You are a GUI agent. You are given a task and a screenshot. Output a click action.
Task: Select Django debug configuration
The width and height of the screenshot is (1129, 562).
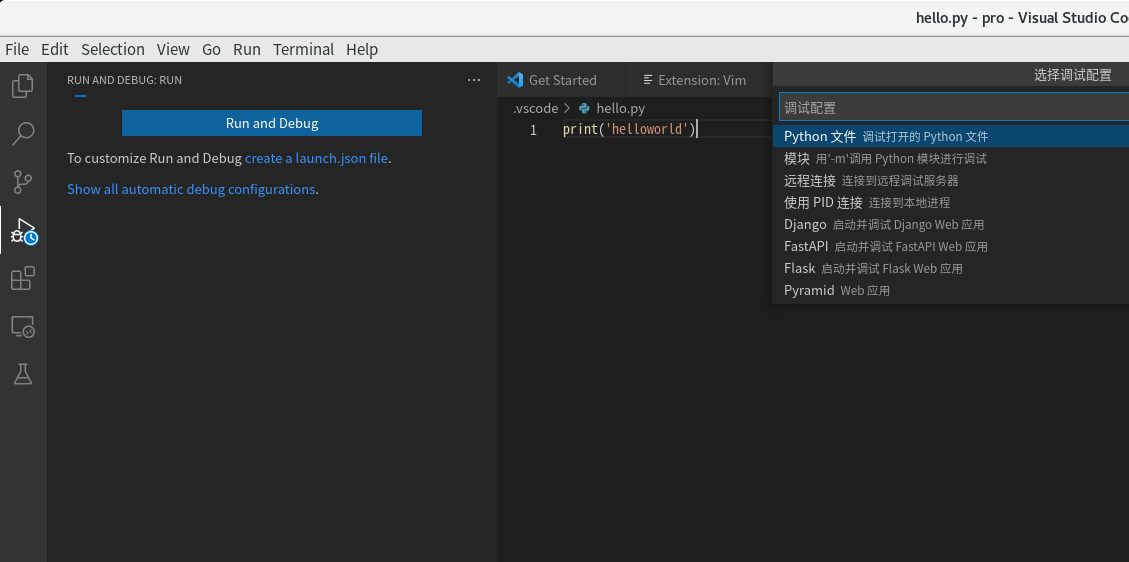(950, 225)
